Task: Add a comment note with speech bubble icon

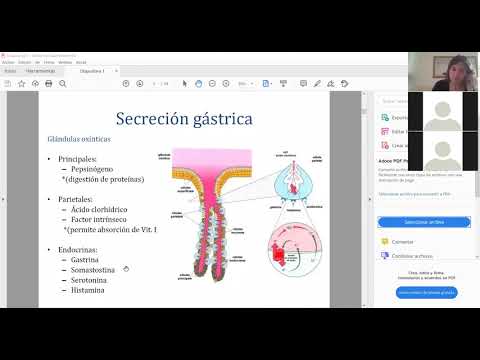Action: pyautogui.click(x=303, y=84)
